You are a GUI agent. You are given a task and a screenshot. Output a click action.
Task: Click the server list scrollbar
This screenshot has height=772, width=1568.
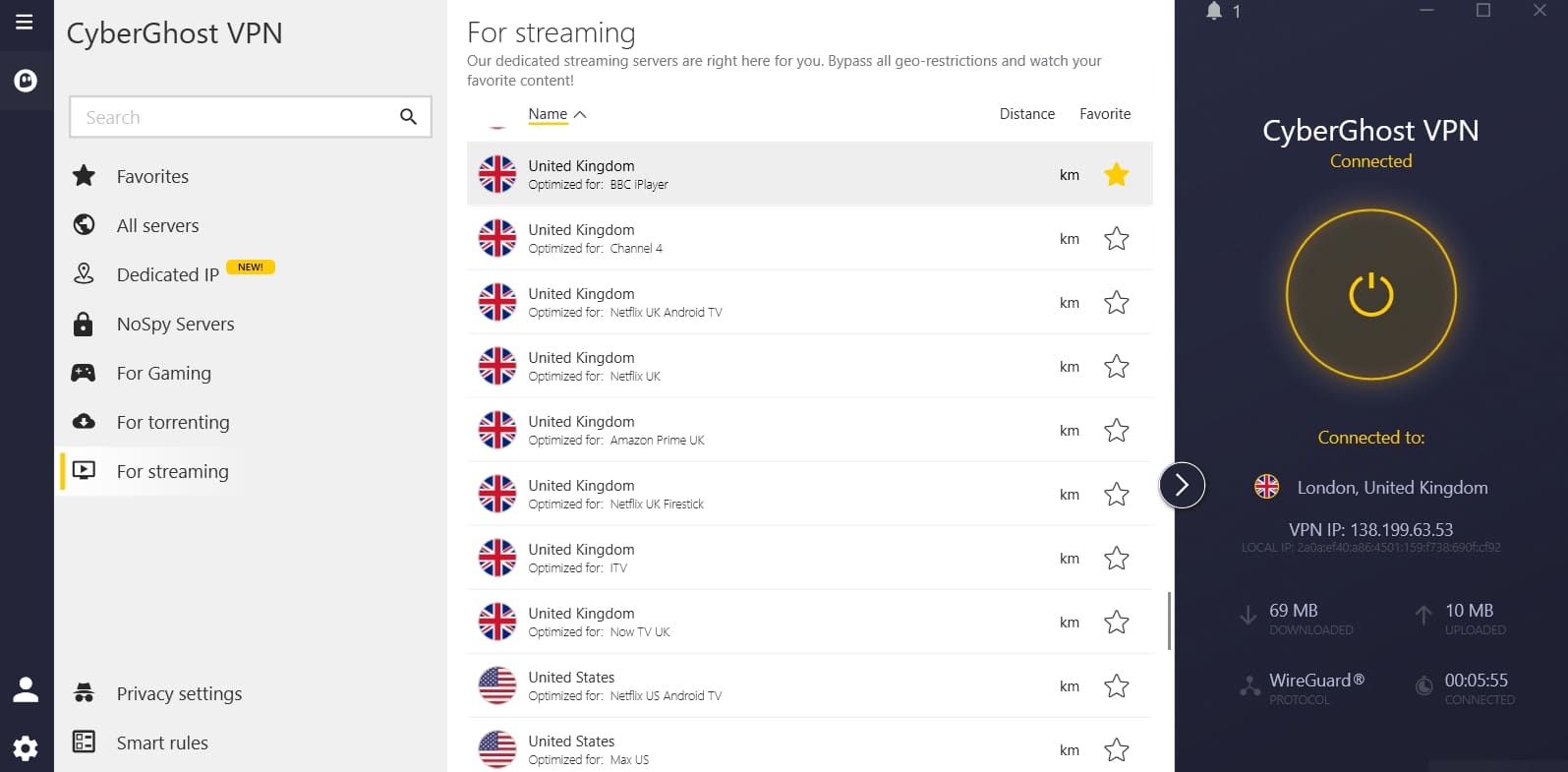[1169, 621]
